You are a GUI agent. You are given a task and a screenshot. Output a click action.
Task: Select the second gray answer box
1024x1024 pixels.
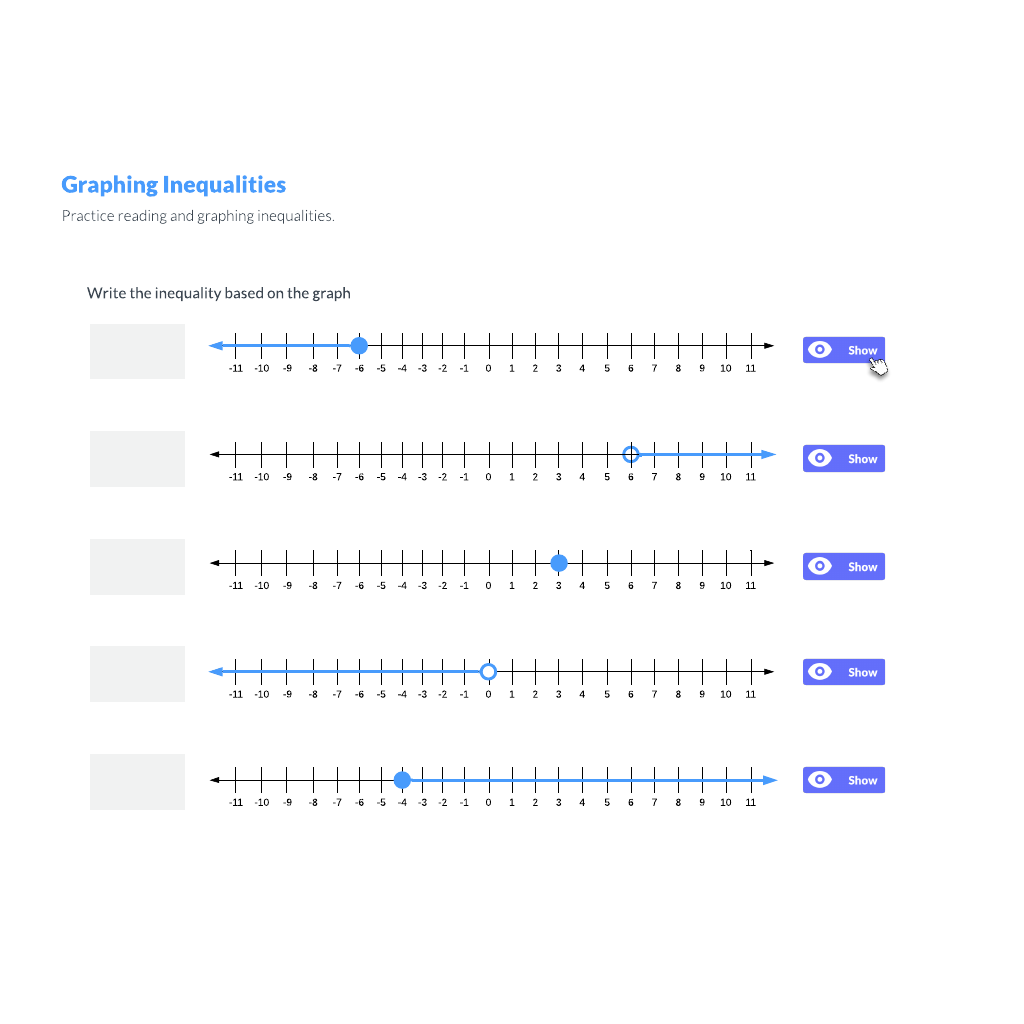(137, 458)
